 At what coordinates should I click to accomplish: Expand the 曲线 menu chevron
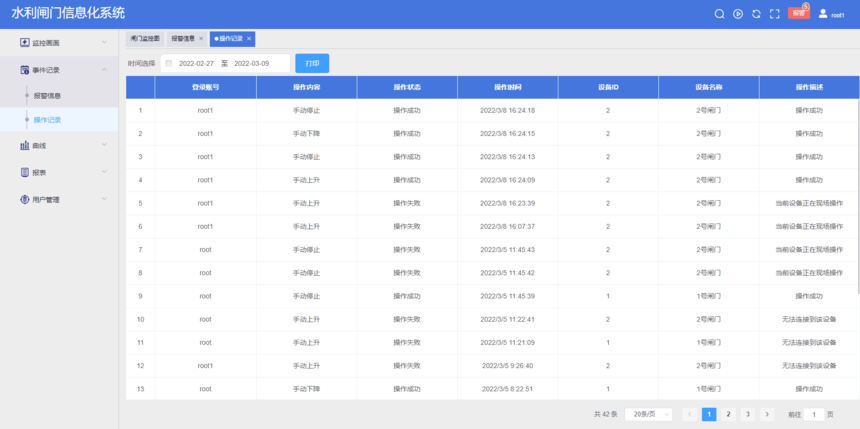pyautogui.click(x=104, y=145)
